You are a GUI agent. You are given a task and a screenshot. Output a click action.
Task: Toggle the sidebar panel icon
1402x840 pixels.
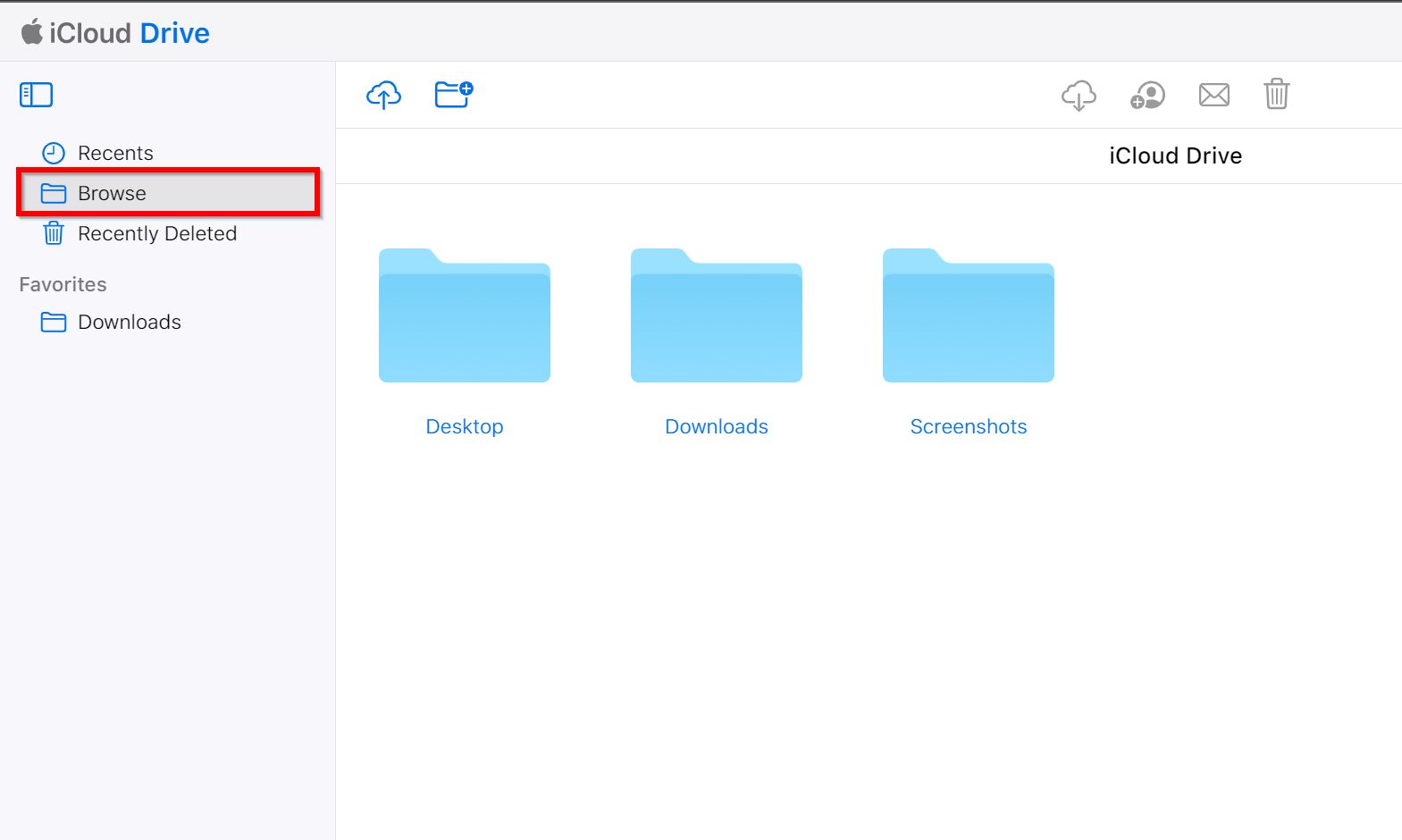point(36,95)
